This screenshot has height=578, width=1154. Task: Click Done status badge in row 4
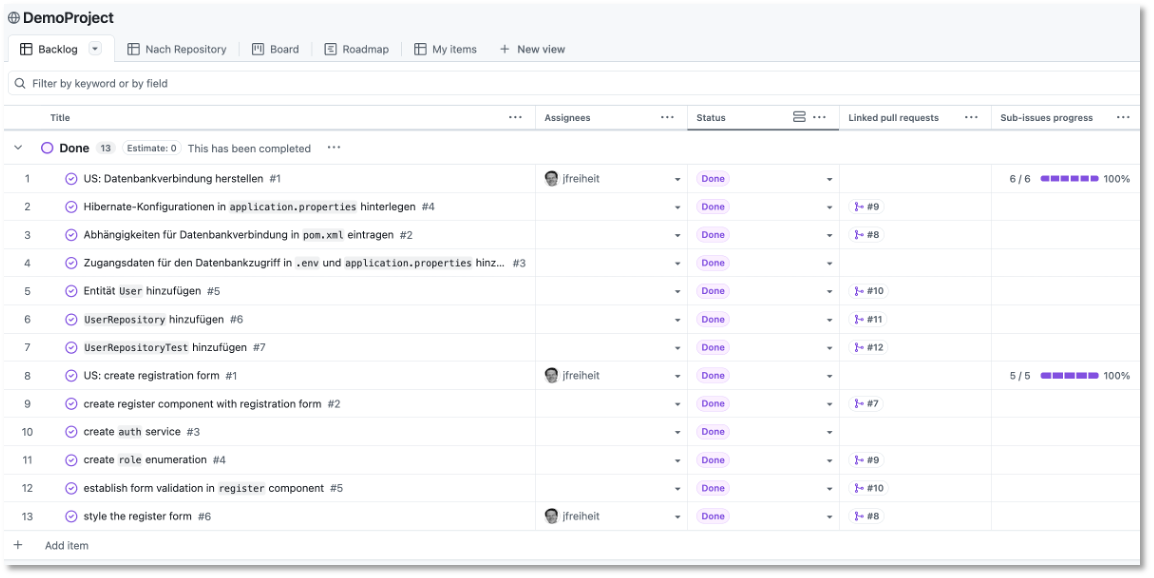pyautogui.click(x=712, y=263)
